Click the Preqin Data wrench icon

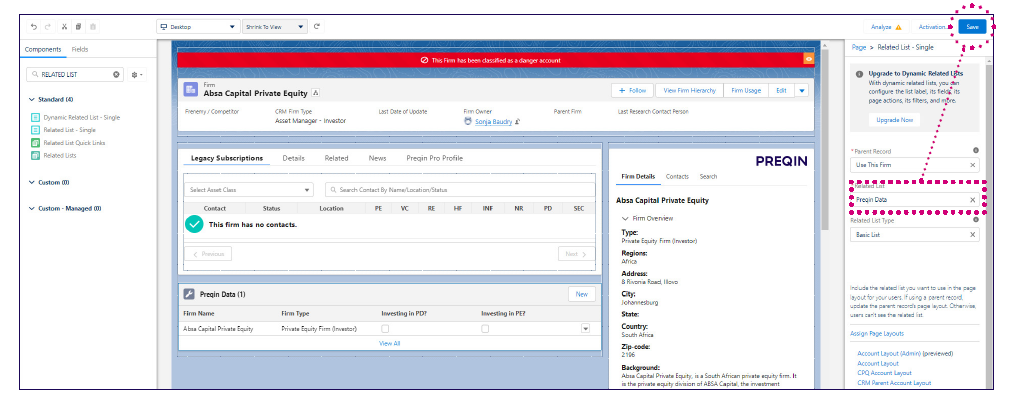(189, 294)
